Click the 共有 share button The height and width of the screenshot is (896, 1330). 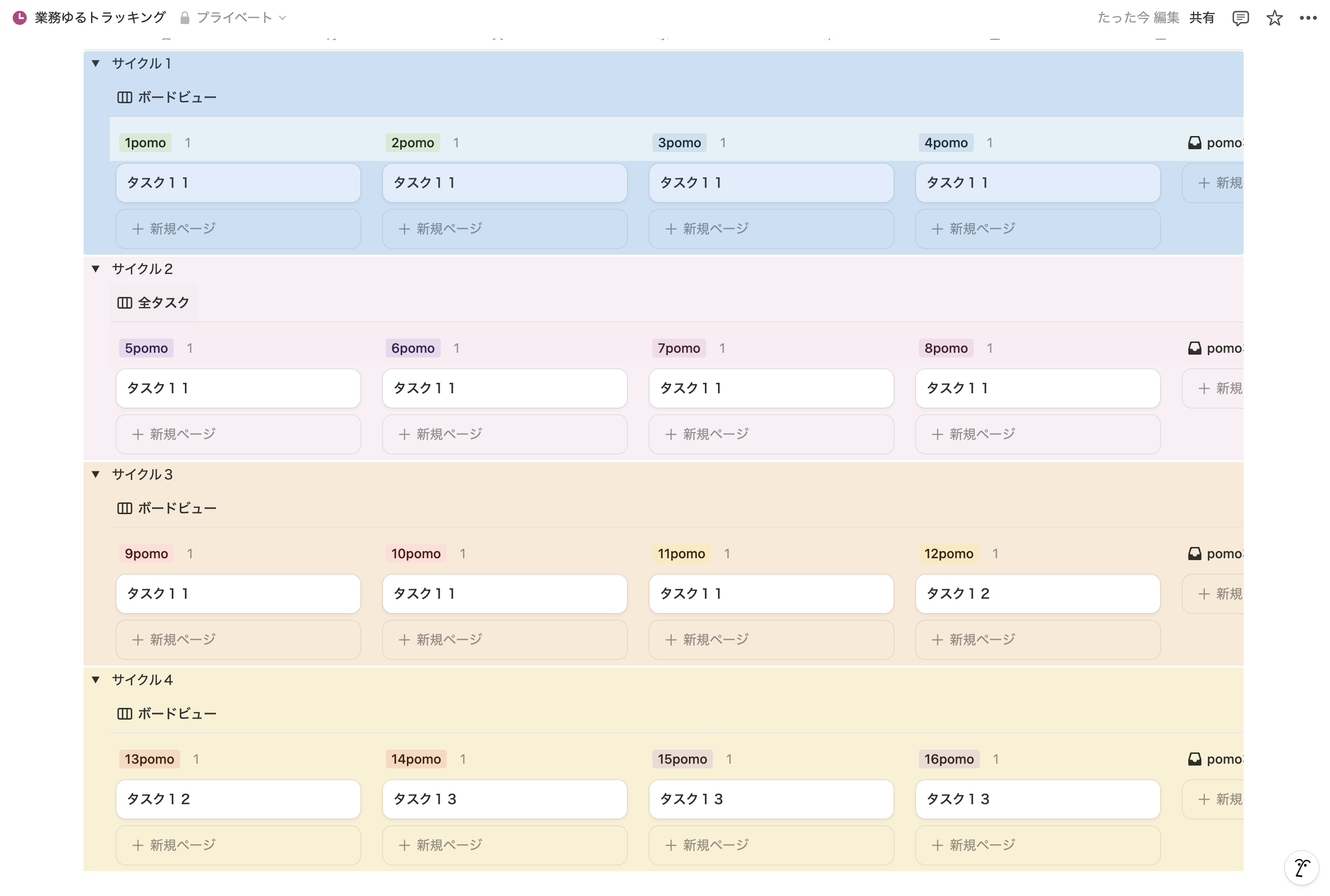tap(1201, 18)
